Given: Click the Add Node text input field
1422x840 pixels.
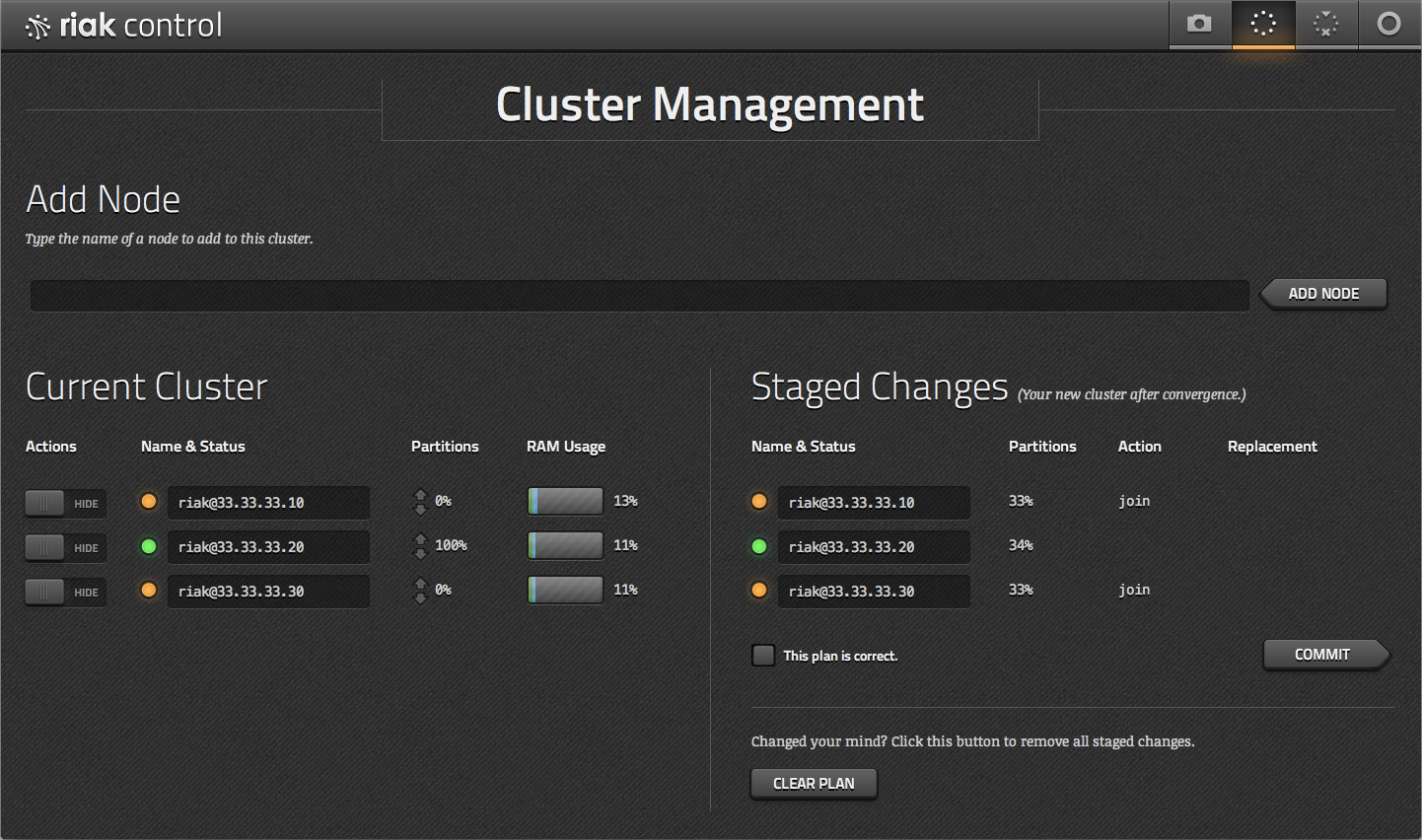Looking at the screenshot, I should coord(639,295).
